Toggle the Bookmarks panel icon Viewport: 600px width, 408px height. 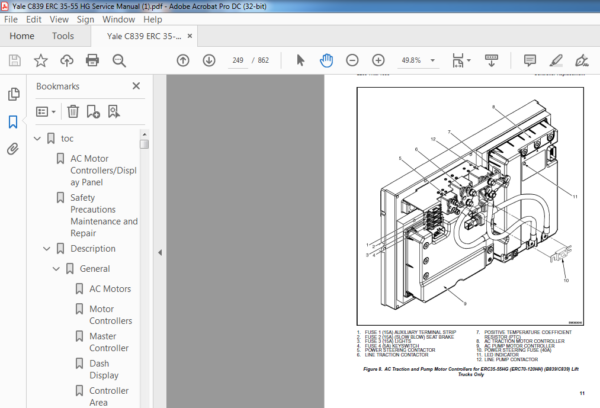pyautogui.click(x=13, y=122)
